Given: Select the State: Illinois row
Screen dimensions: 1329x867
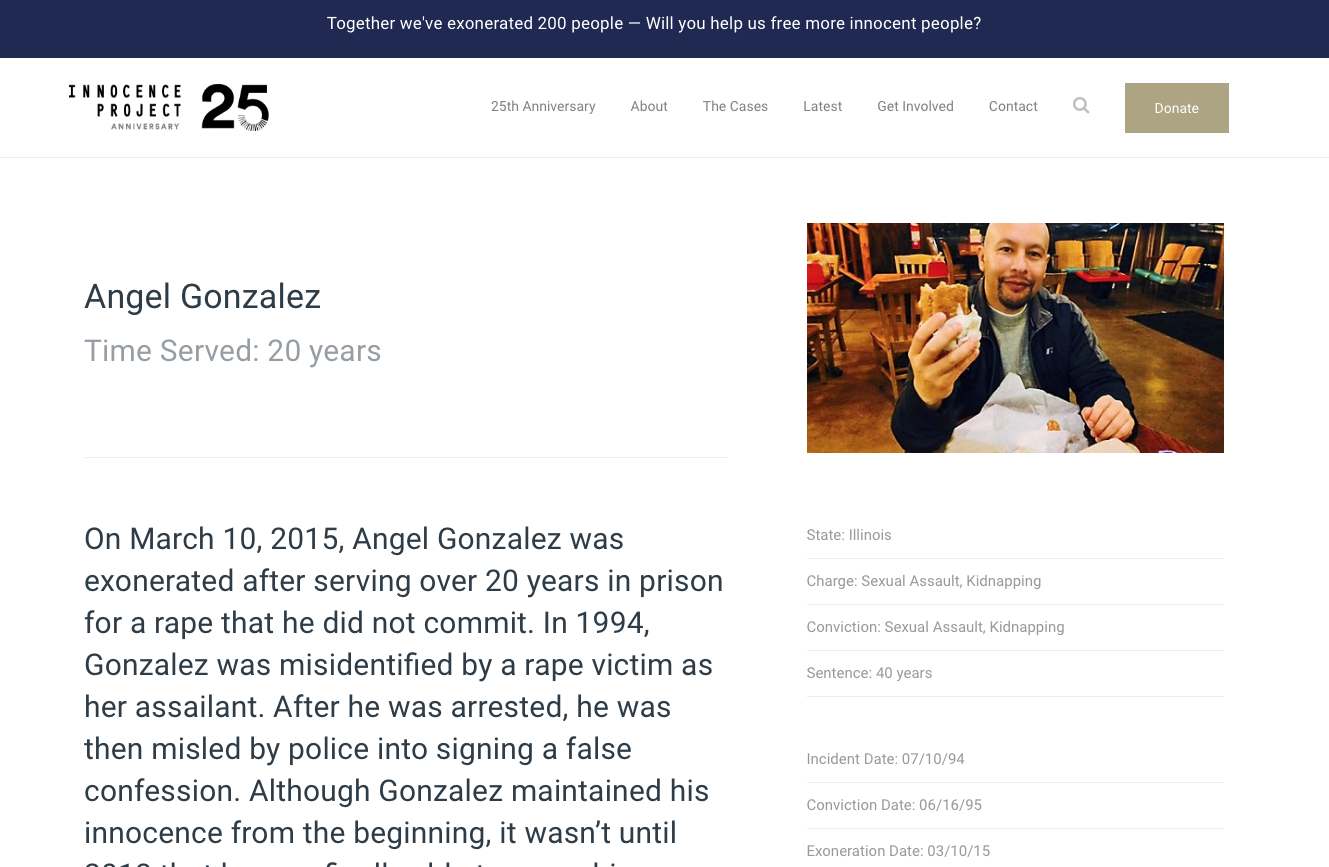Looking at the screenshot, I should coord(1015,535).
